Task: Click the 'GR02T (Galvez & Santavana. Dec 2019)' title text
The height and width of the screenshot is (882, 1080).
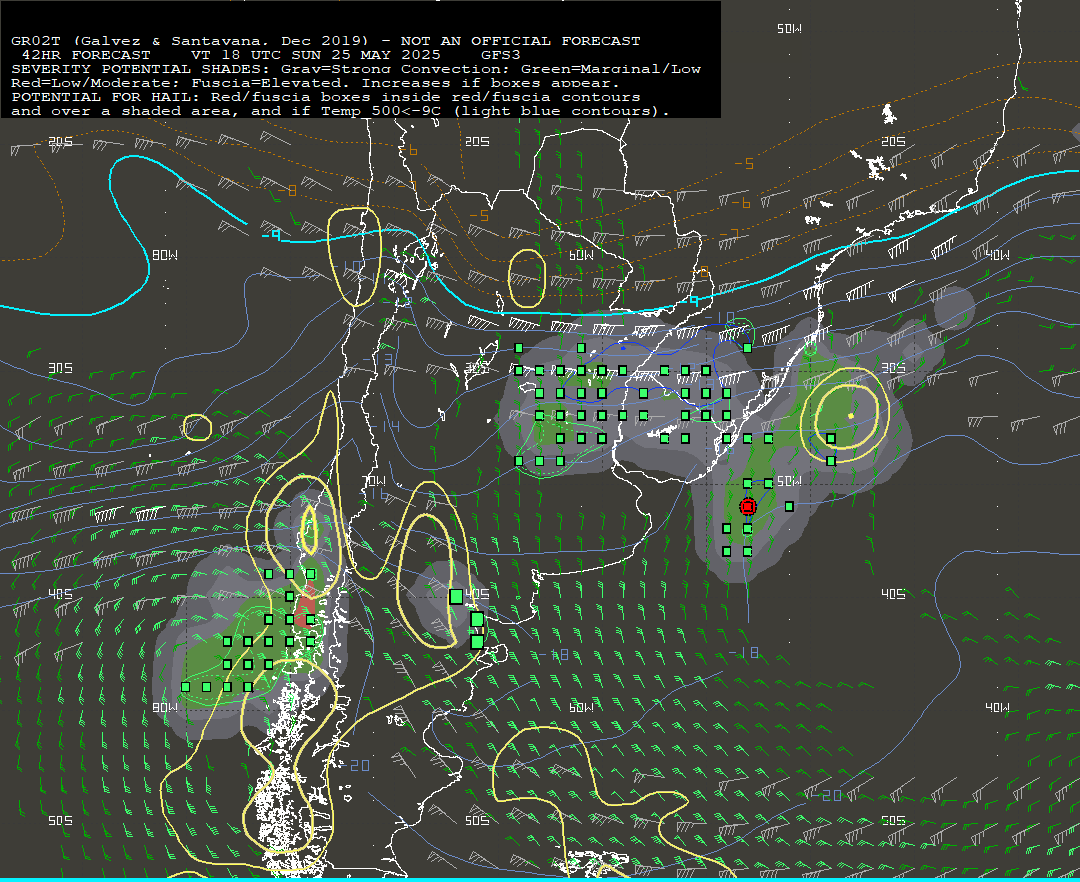Action: (x=190, y=41)
